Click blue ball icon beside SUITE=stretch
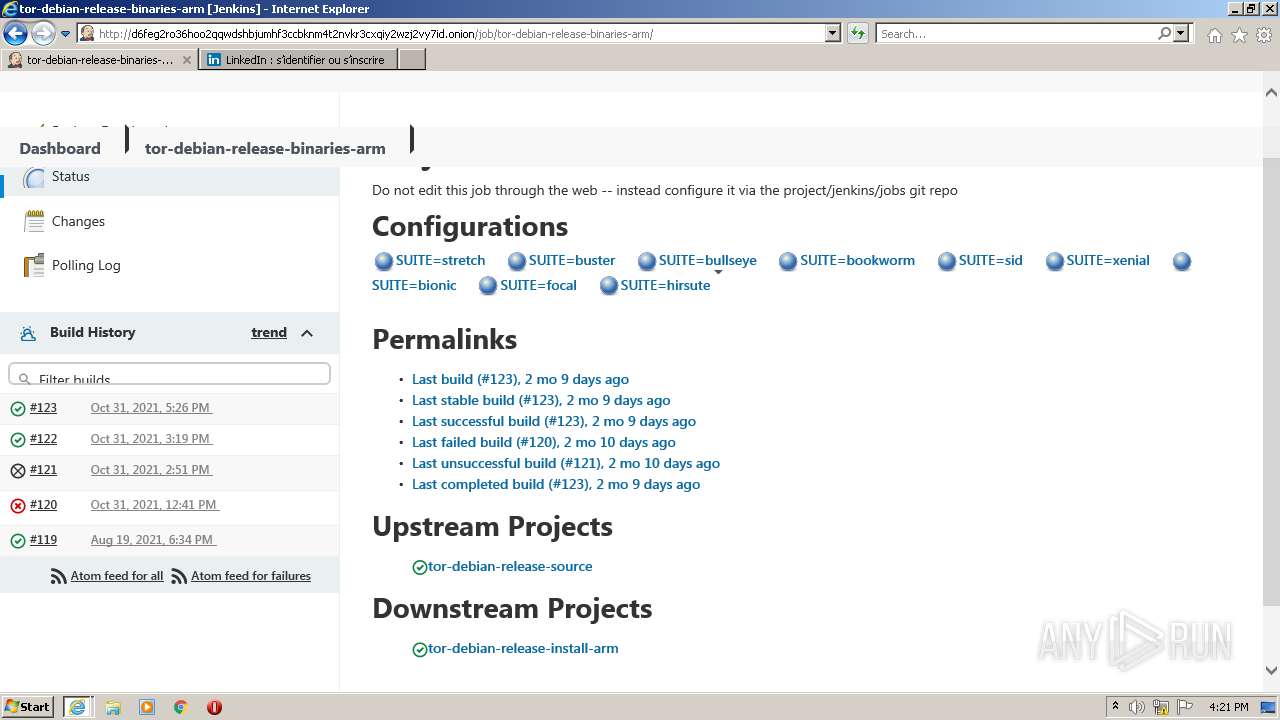The height and width of the screenshot is (720, 1280). coord(384,261)
